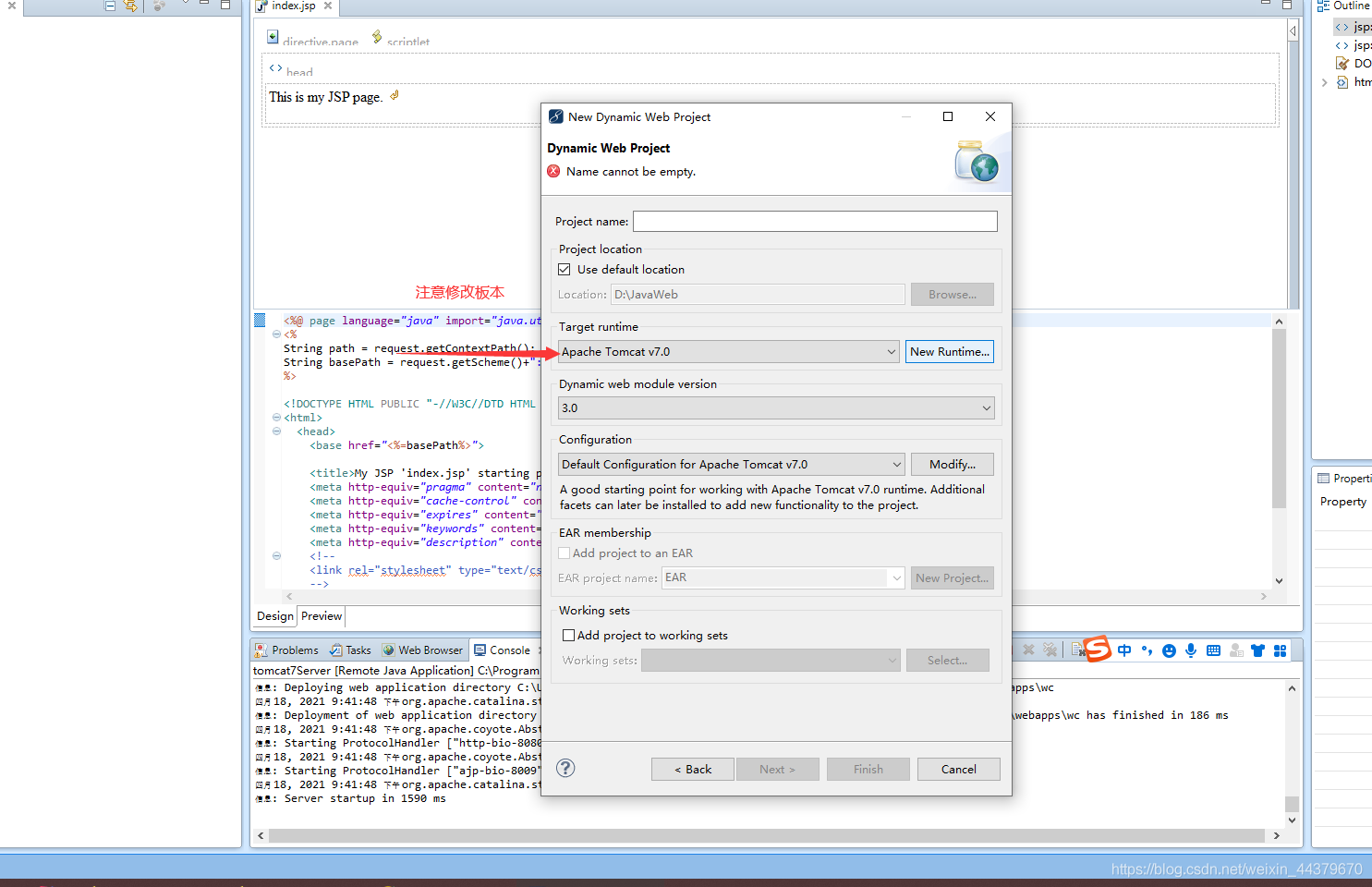Switch to the Preview tab

[322, 616]
